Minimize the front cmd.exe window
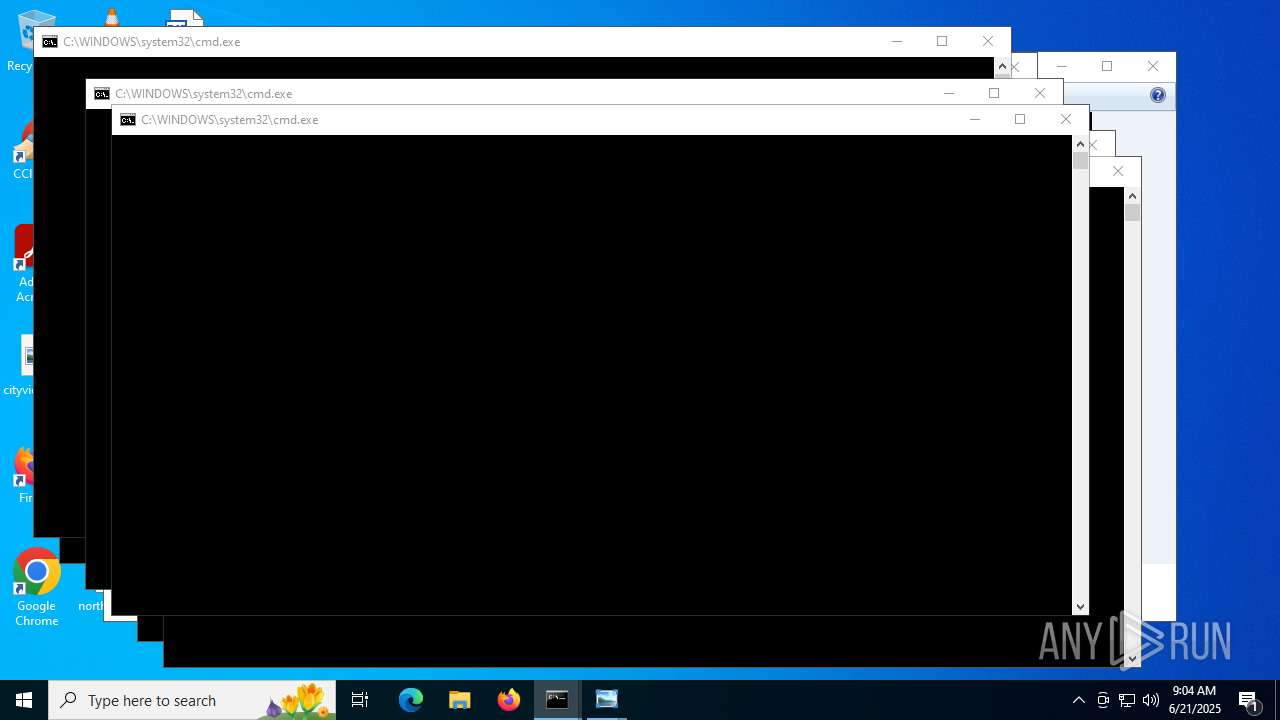This screenshot has width=1280, height=720. click(x=974, y=119)
